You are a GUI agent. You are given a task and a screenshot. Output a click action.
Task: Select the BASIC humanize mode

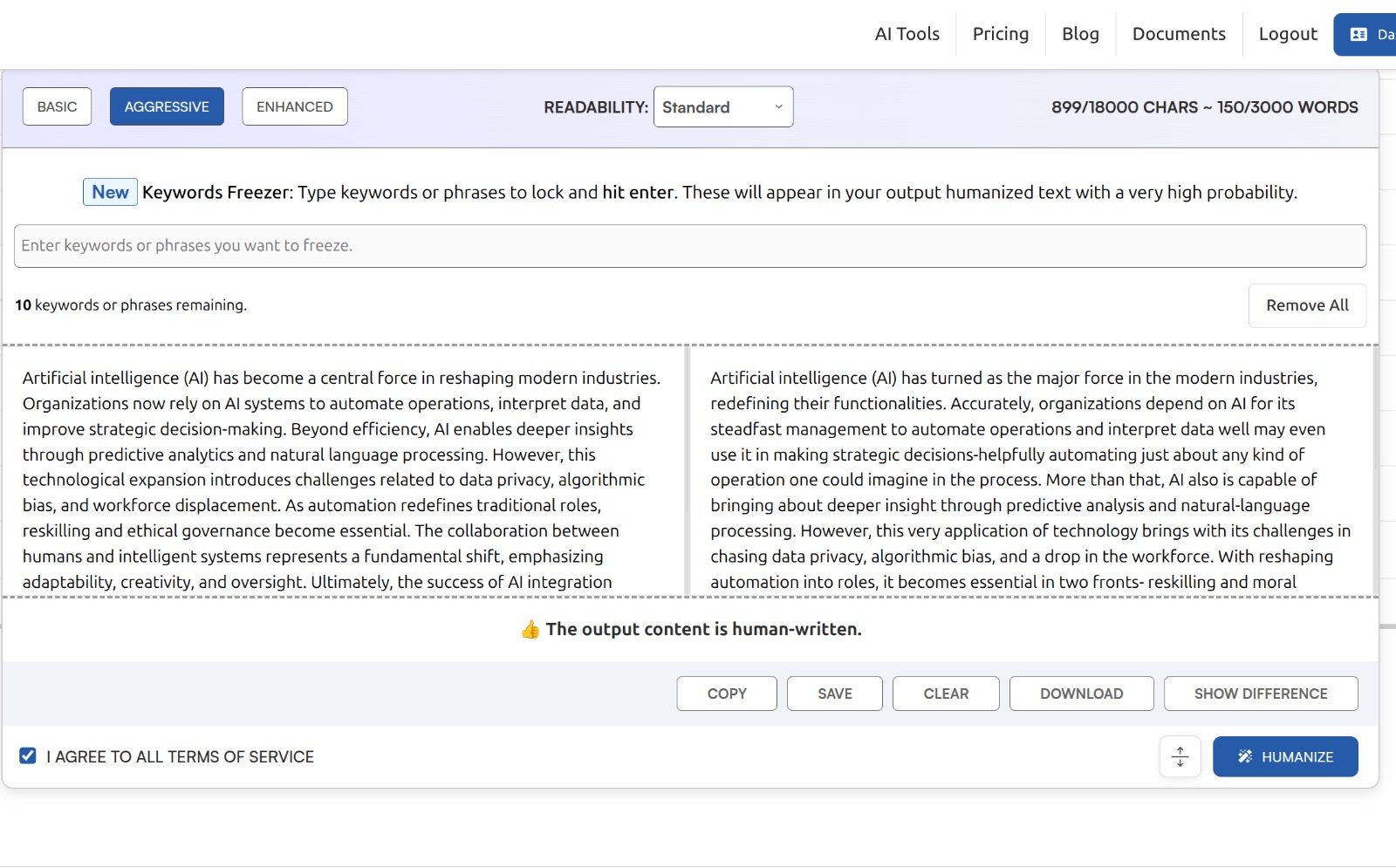[57, 106]
